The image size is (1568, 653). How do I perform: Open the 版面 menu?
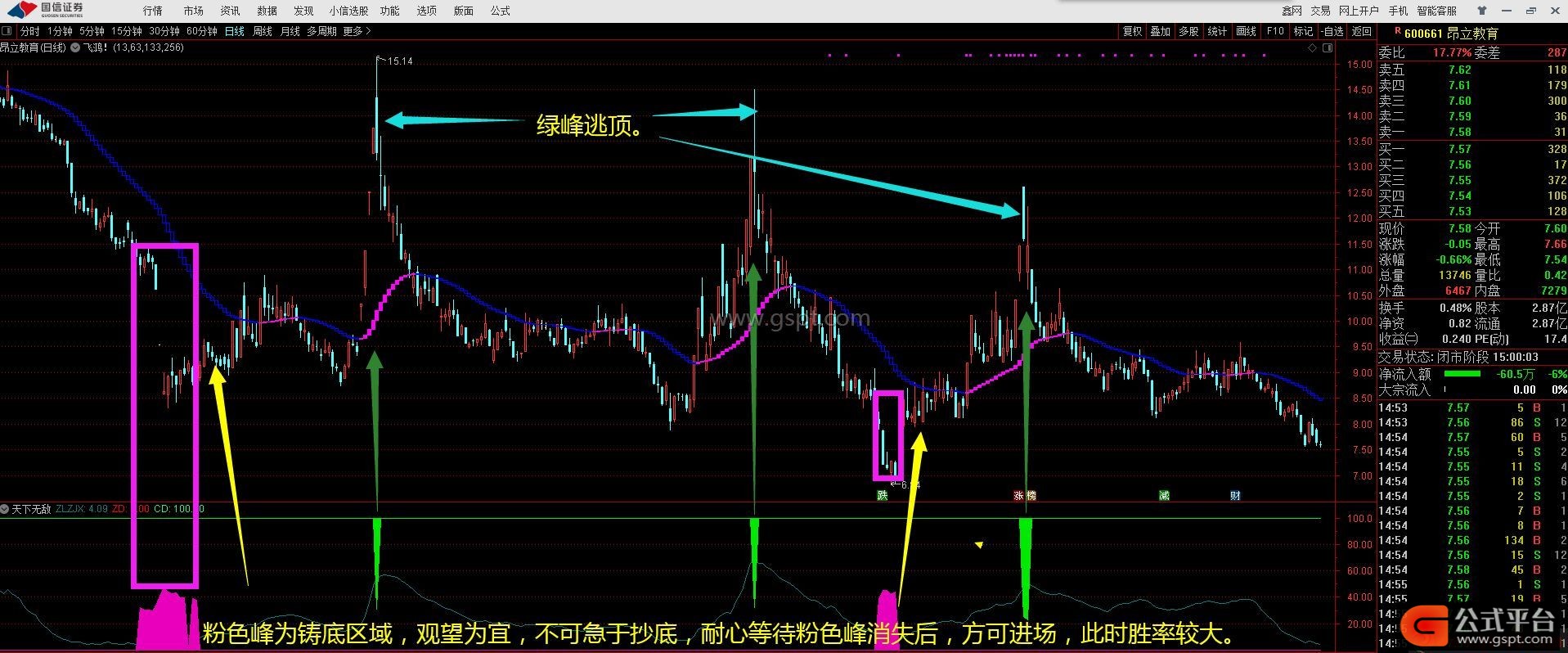[463, 11]
